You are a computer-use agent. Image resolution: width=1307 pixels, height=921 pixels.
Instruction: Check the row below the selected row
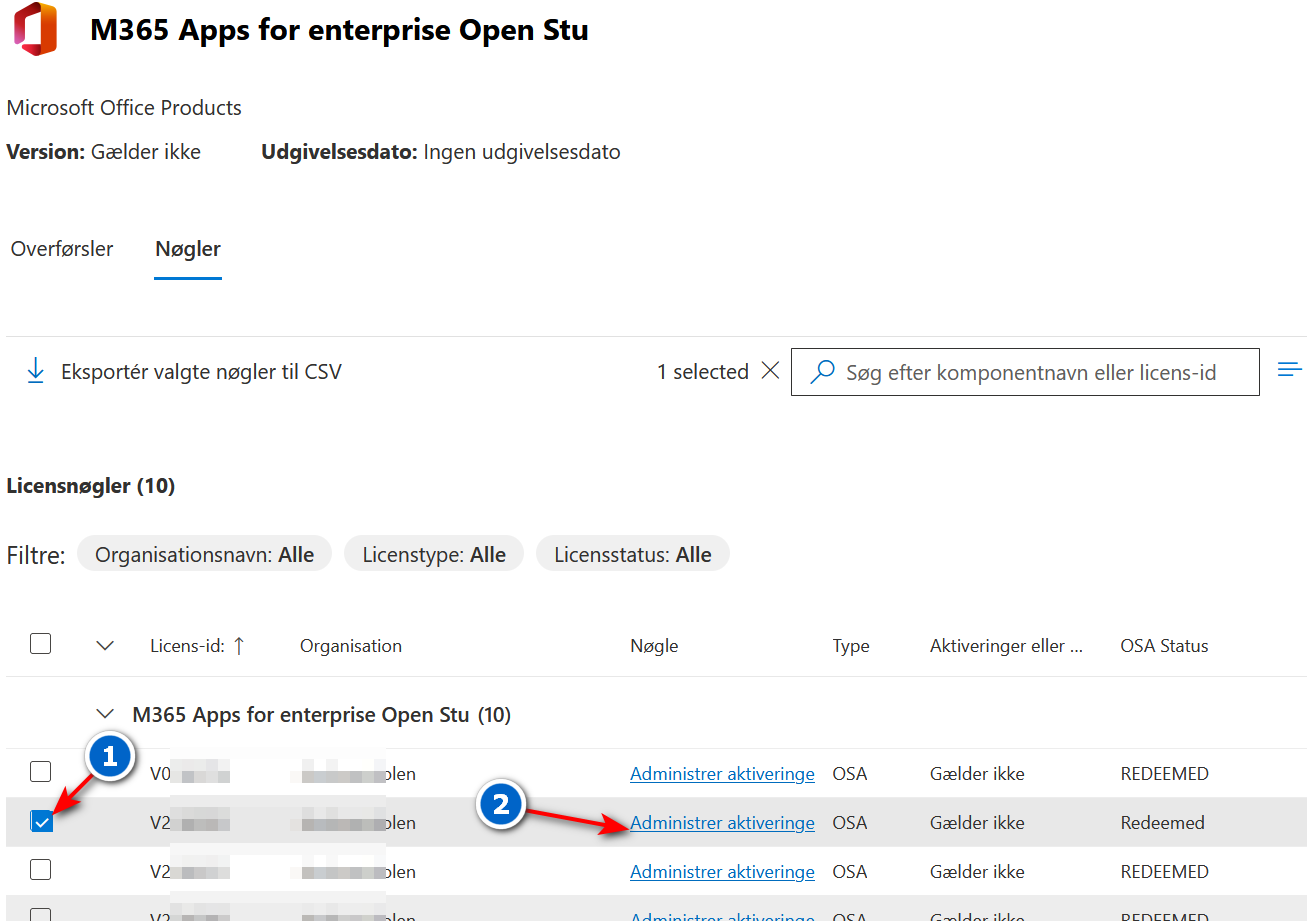pos(40,869)
